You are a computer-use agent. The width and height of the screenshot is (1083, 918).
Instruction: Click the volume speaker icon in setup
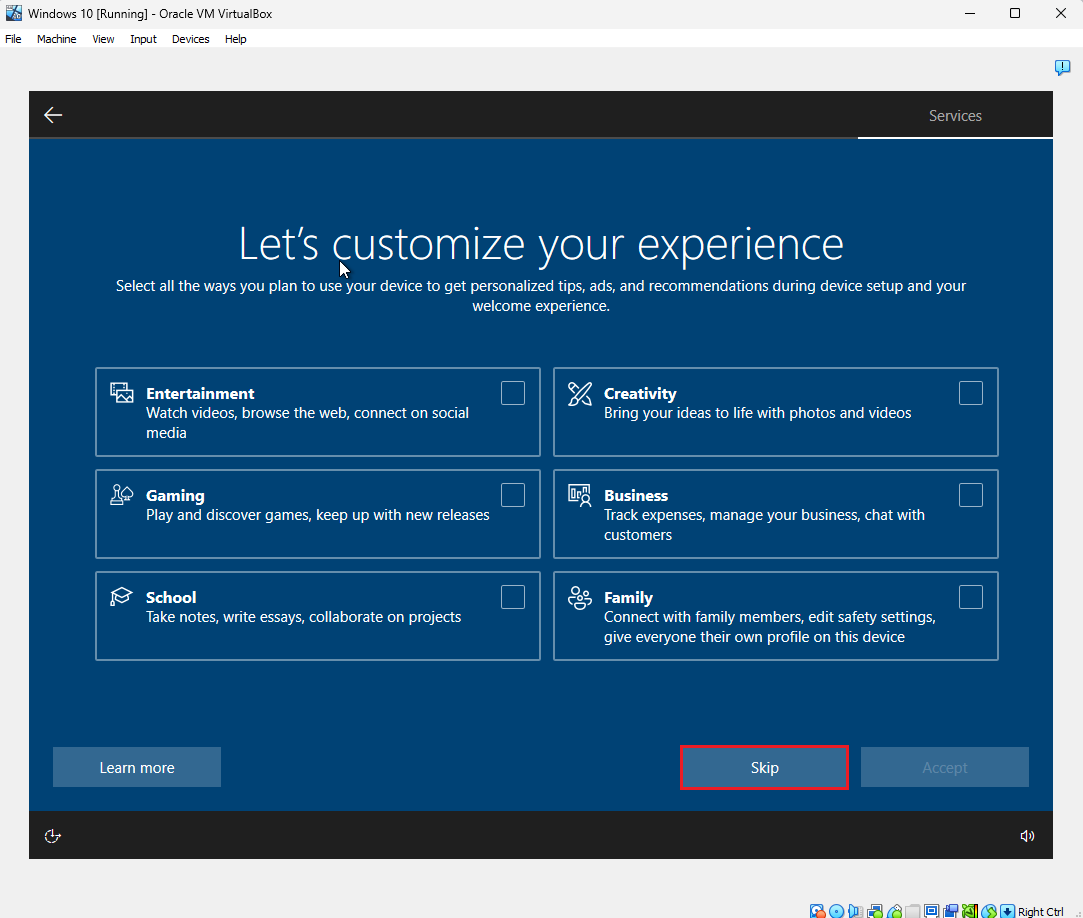(1027, 836)
